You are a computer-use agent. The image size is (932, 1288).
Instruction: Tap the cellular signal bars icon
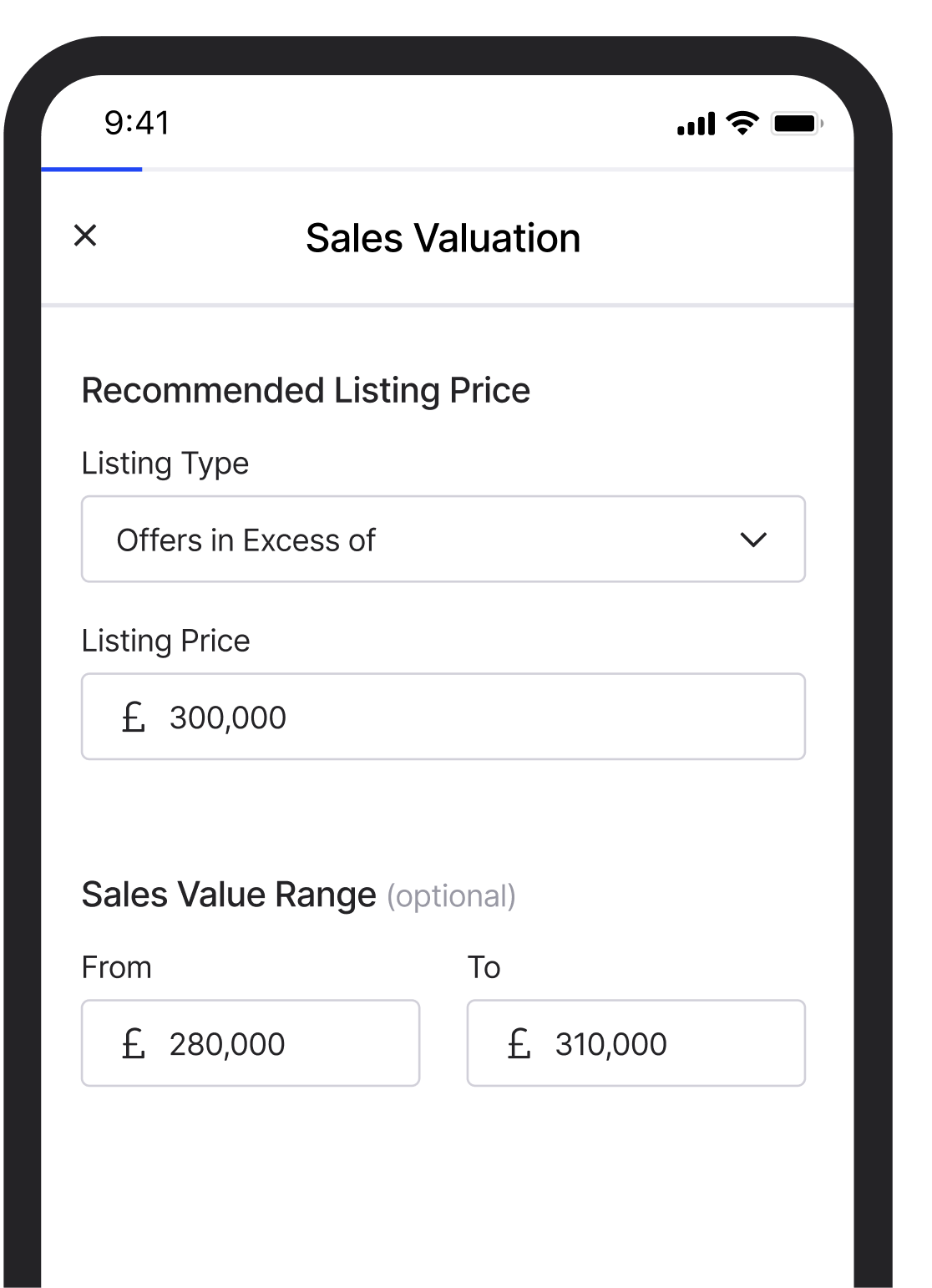click(696, 124)
